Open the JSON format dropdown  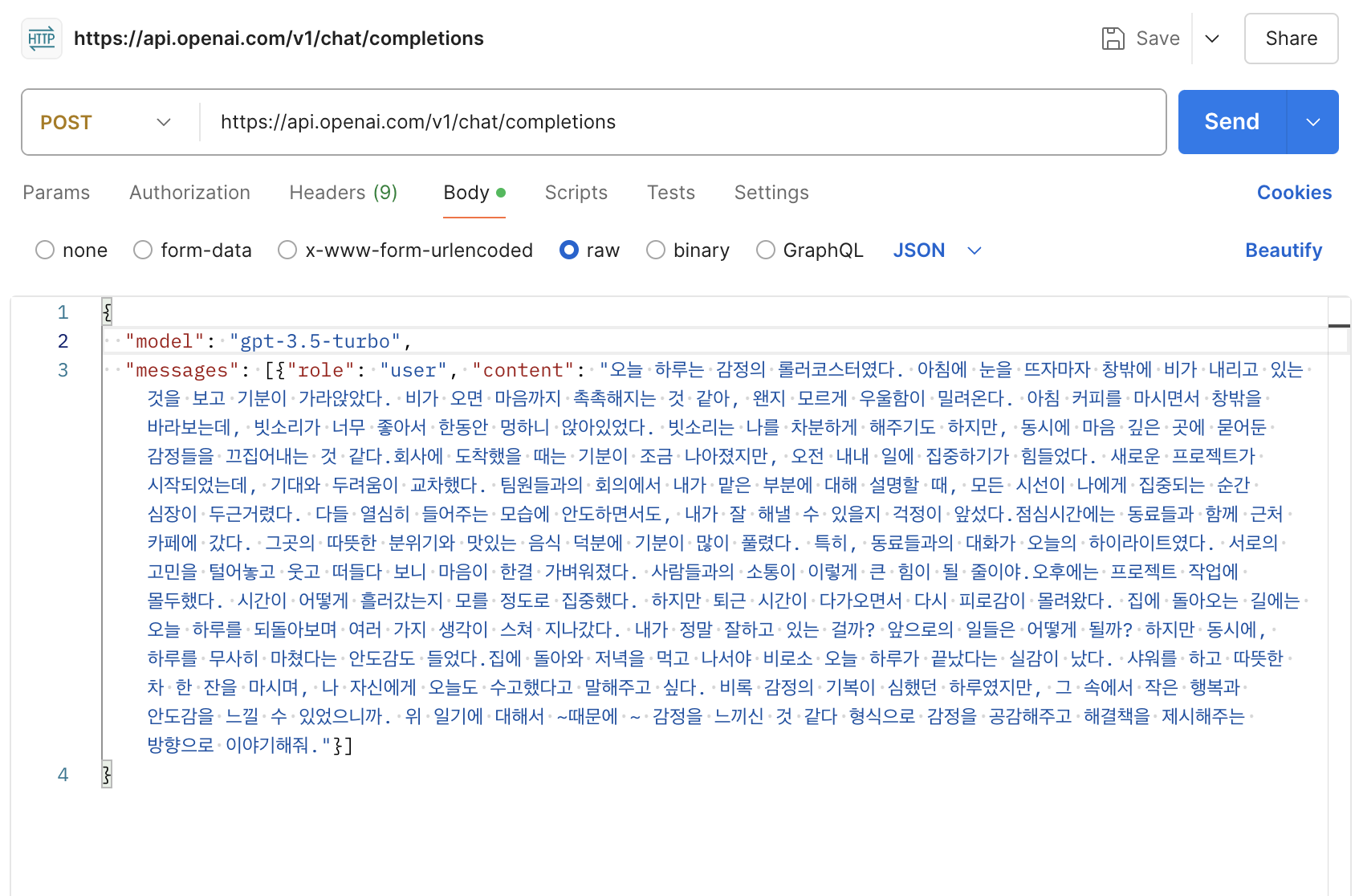[937, 250]
